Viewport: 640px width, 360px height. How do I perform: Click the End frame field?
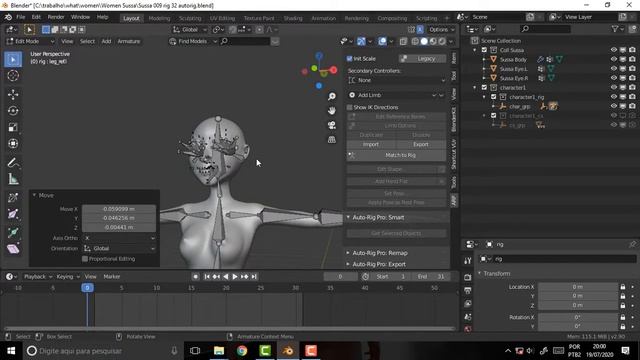432,277
